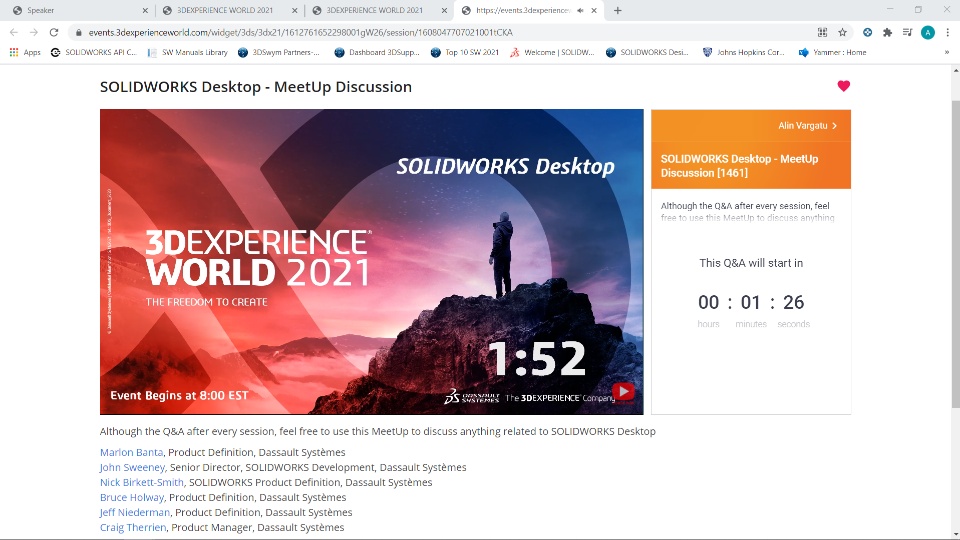
Task: Click the YouTube play logo on video
Action: pos(623,392)
